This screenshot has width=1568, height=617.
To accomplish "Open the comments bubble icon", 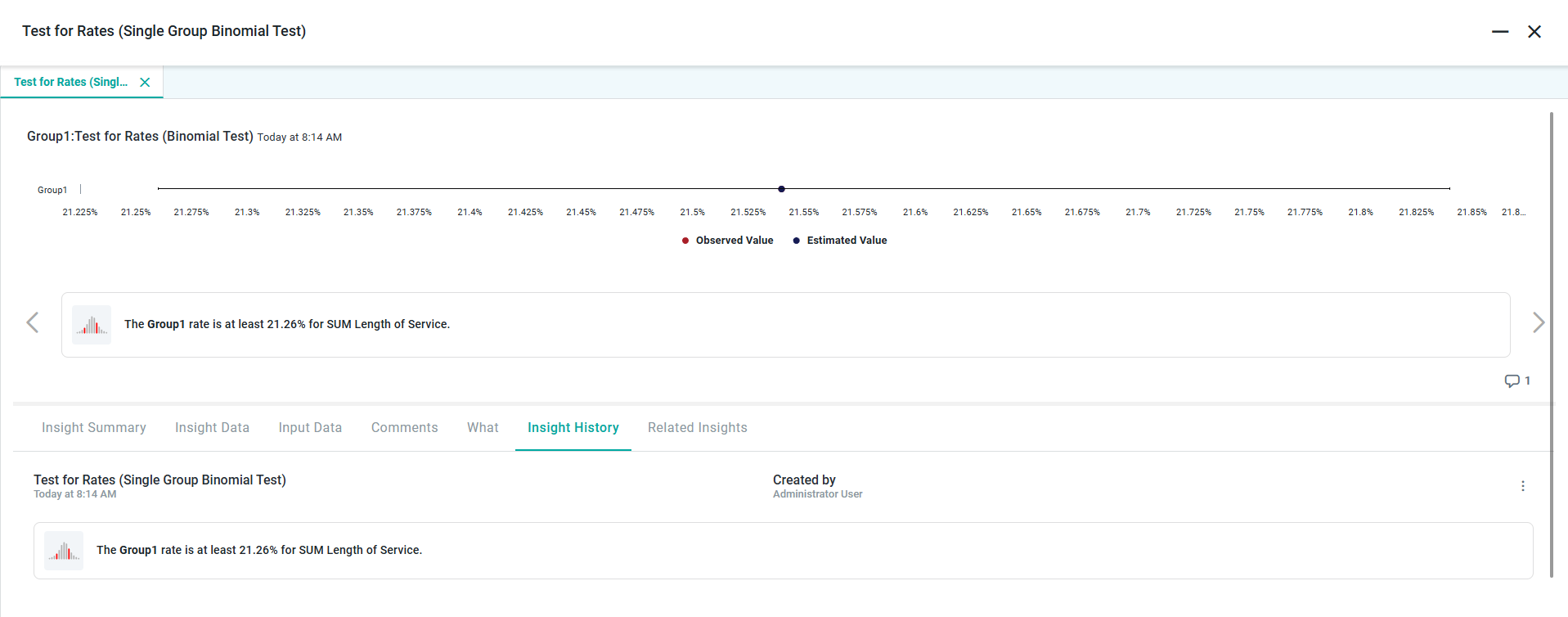I will [1512, 381].
